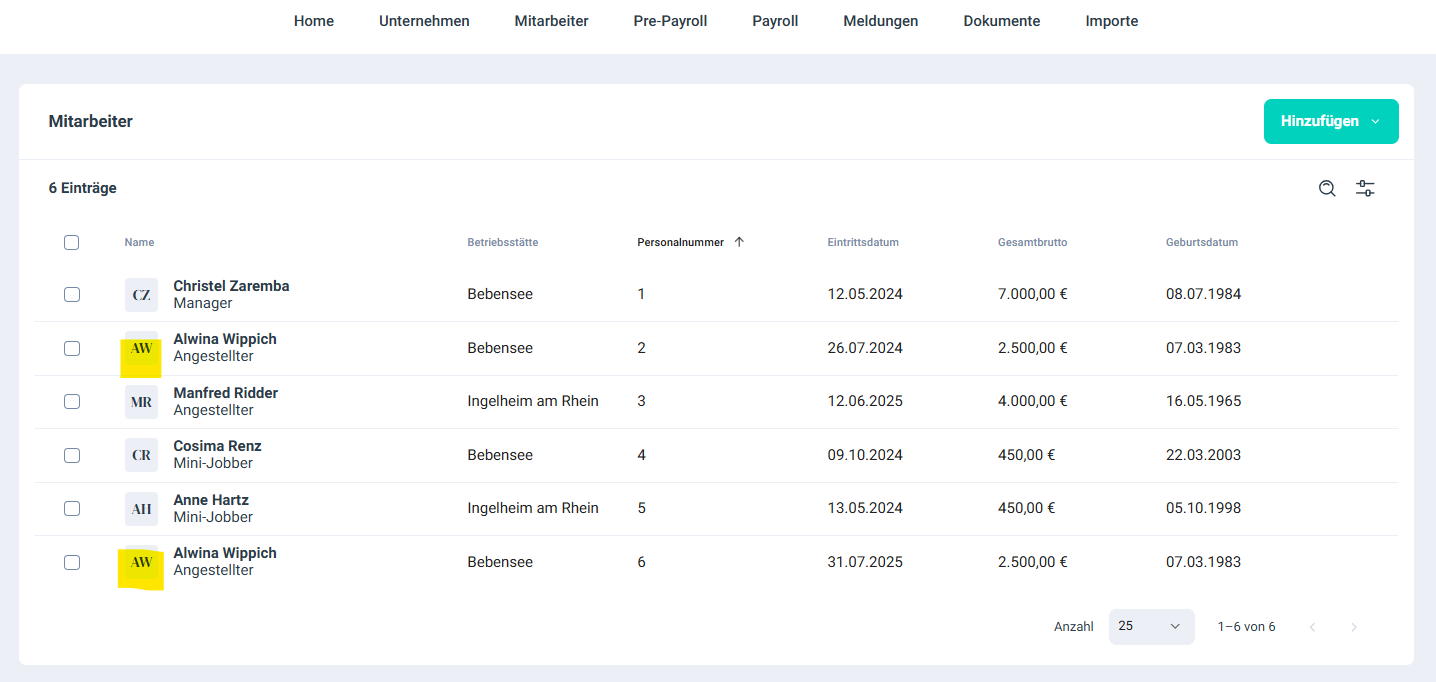Tick the checkbox for Anne Hartz
The image size is (1436, 682).
pyautogui.click(x=71, y=509)
